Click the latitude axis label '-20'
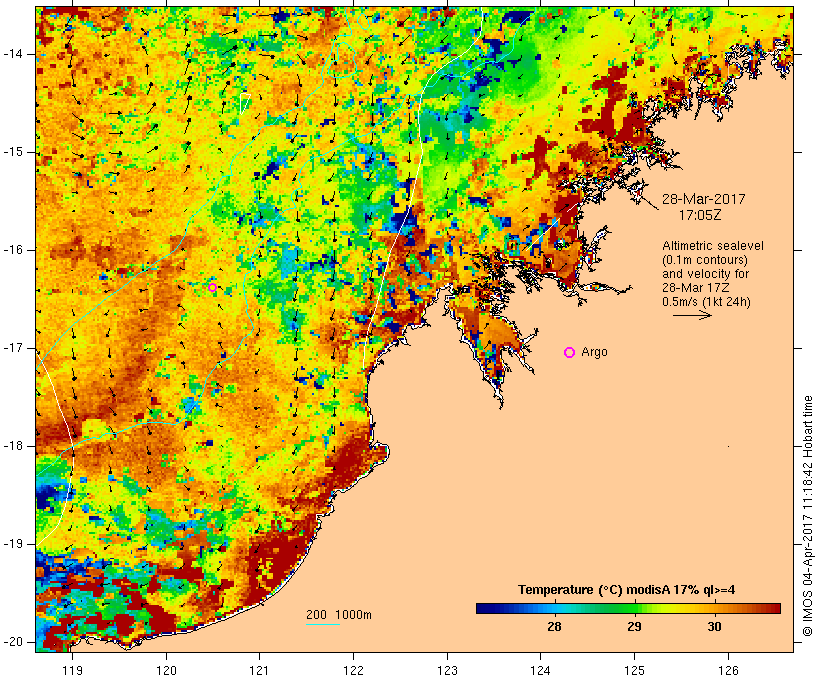The height and width of the screenshot is (680, 820). (x=14, y=642)
